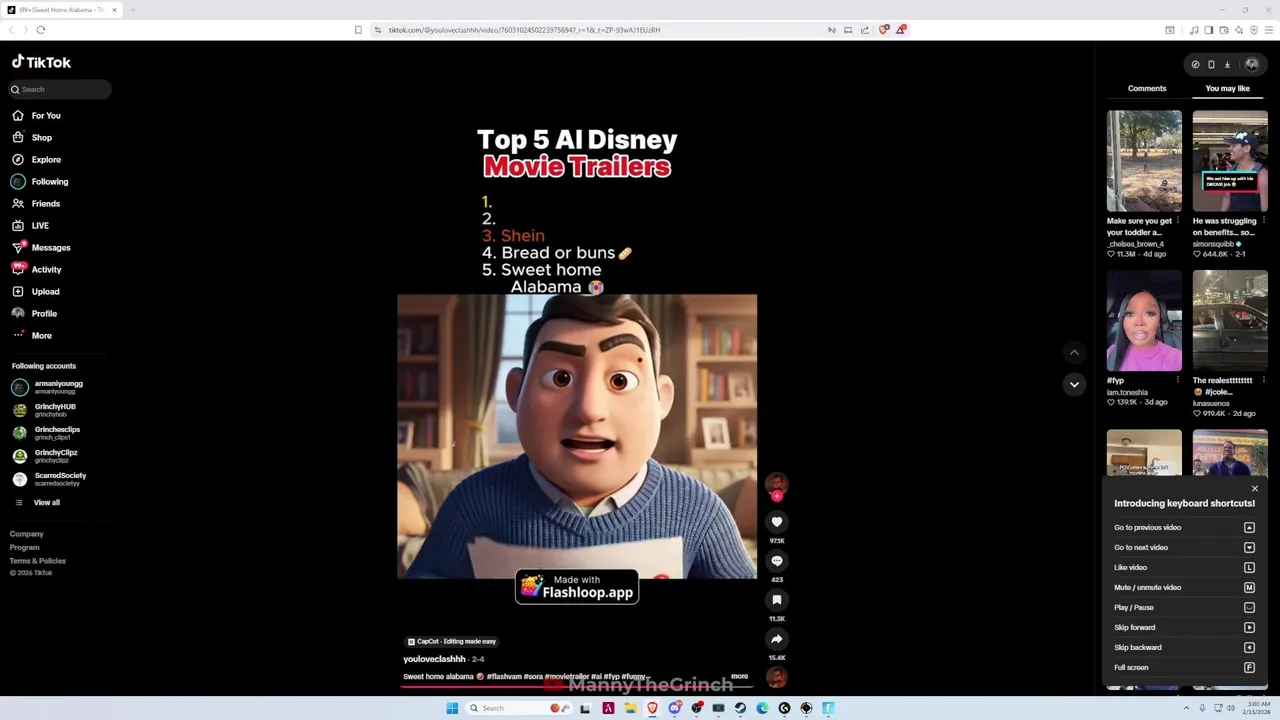The width and height of the screenshot is (1280, 720).
Task: Open the For You feed
Action: point(37,116)
